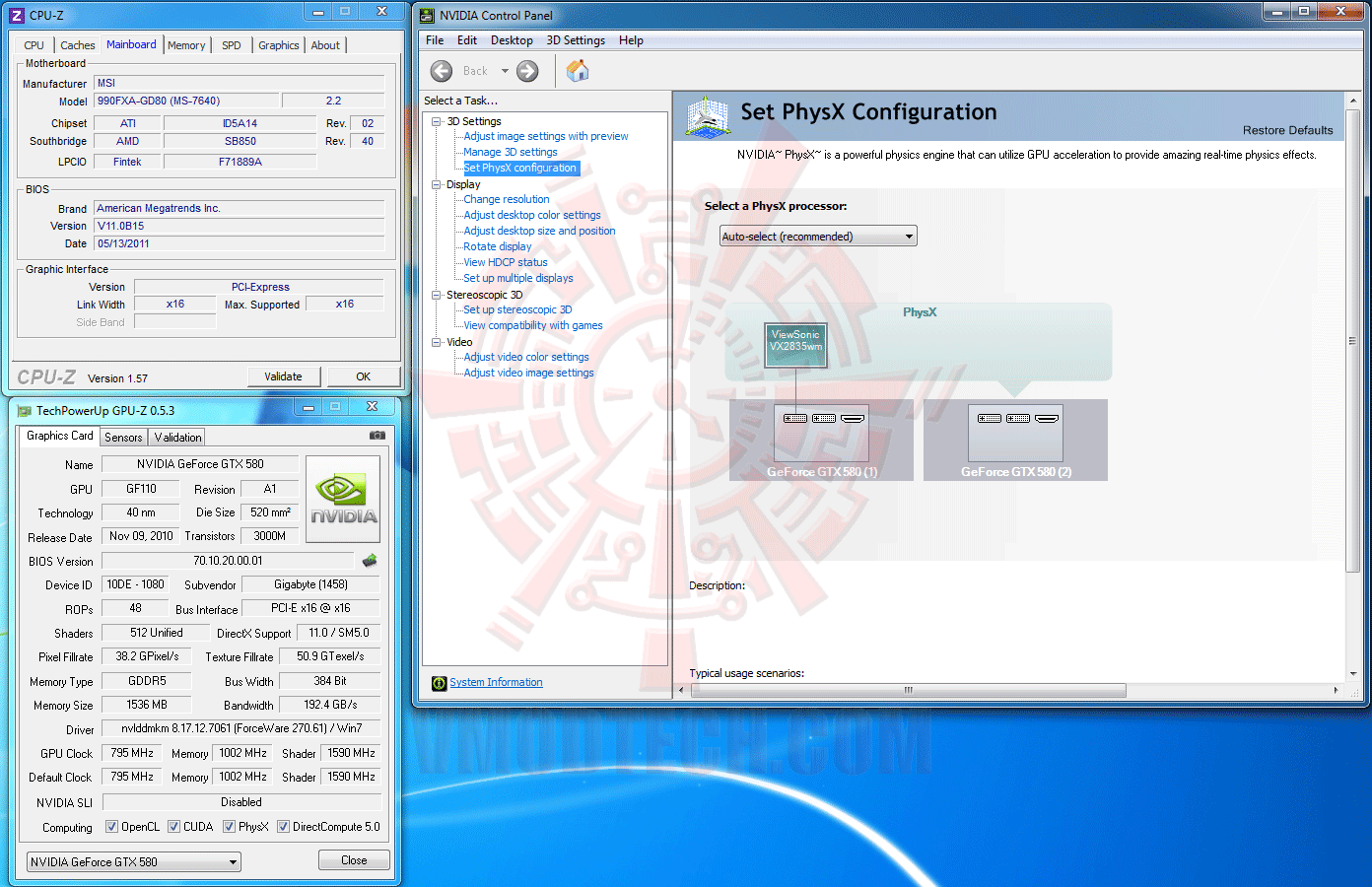Click Restore Defaults in PhysX configuration
Screen dimensions: 1372x887
[x=1287, y=130]
